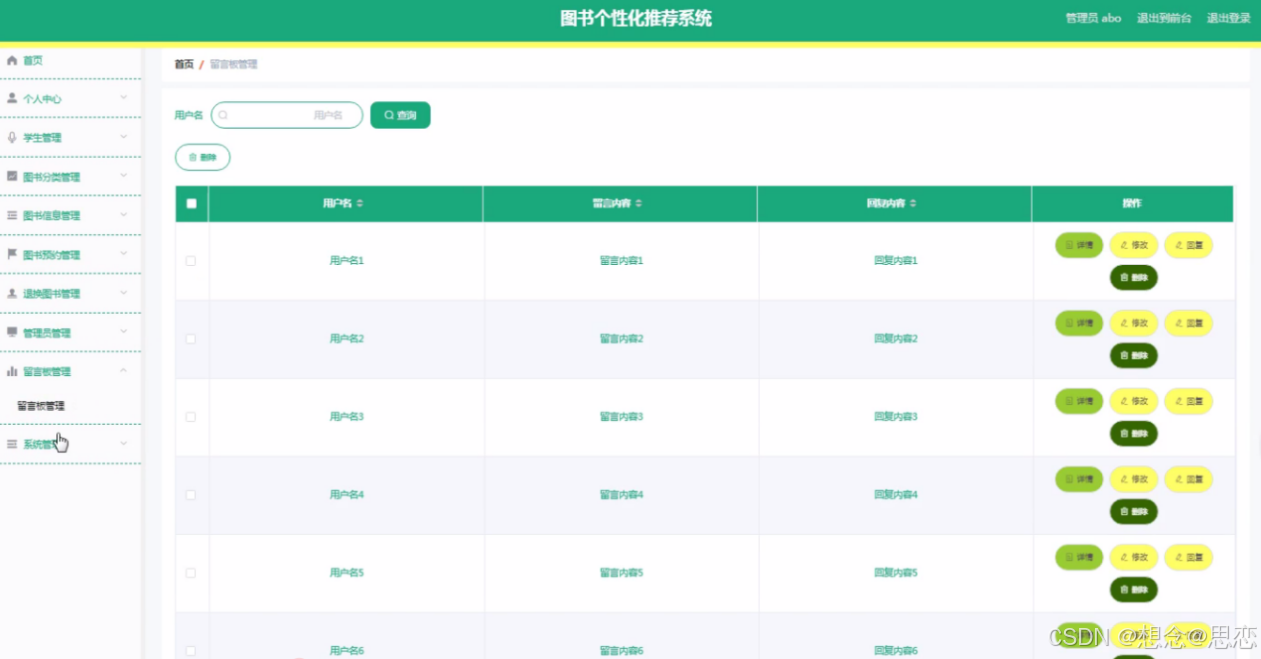This screenshot has height=659, width=1261.
Task: Click dark green 删除 for 用户名5 row
Action: pos(1134,589)
